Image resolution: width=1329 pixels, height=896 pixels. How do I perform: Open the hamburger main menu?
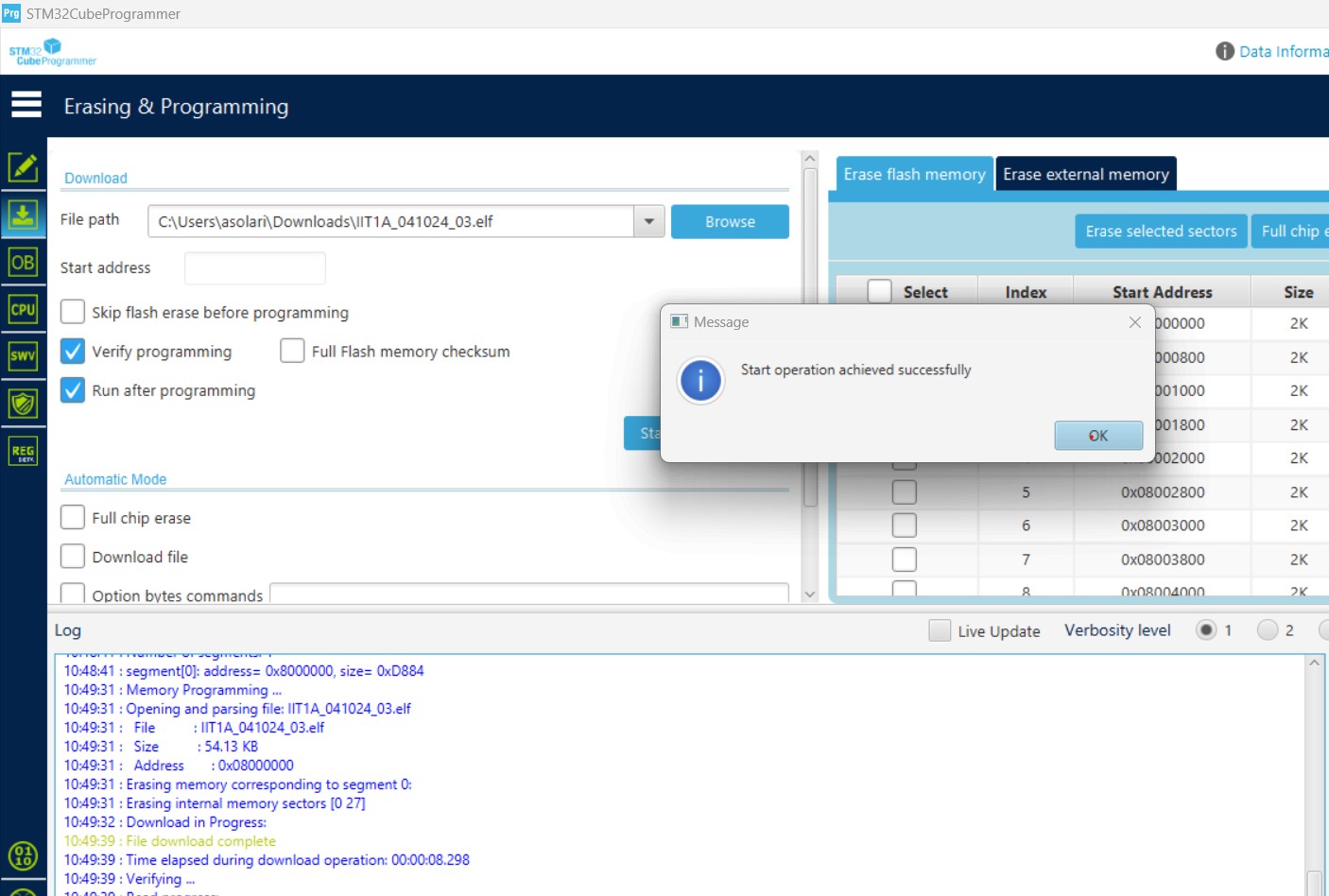tap(26, 104)
